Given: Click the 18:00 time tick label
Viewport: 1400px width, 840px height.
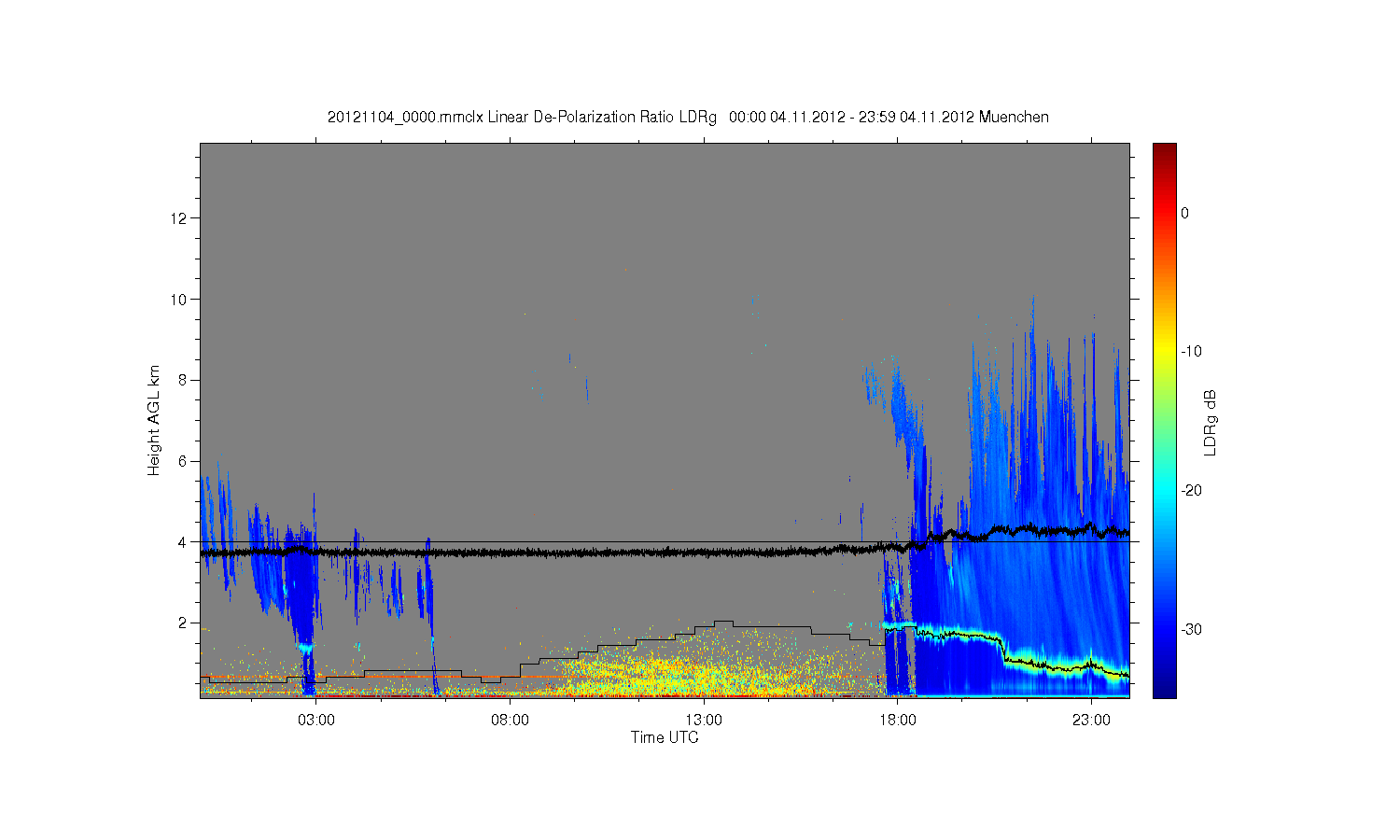Looking at the screenshot, I should pyautogui.click(x=898, y=721).
